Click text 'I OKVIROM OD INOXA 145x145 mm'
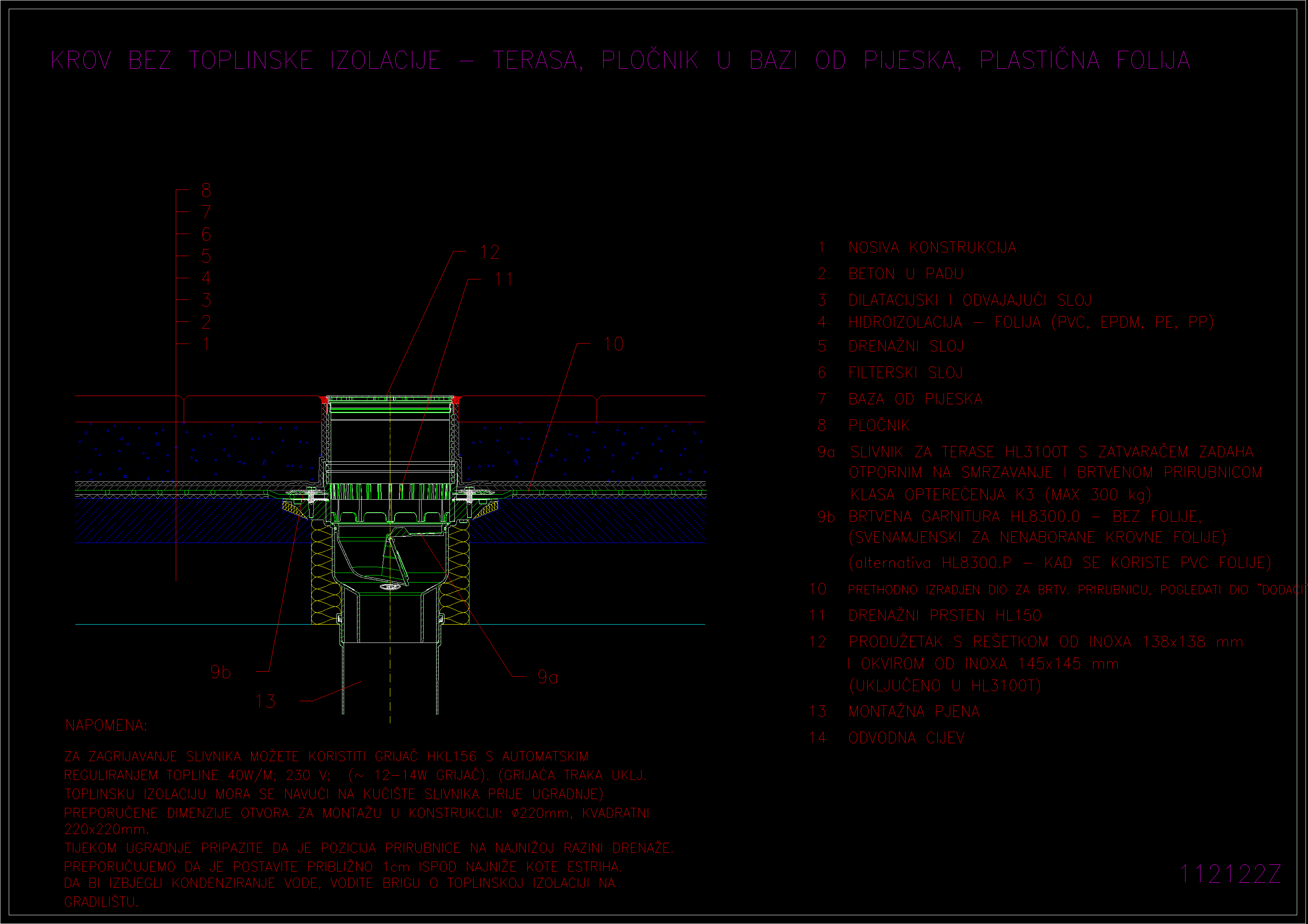Viewport: 1308px width, 924px height. pos(983,664)
